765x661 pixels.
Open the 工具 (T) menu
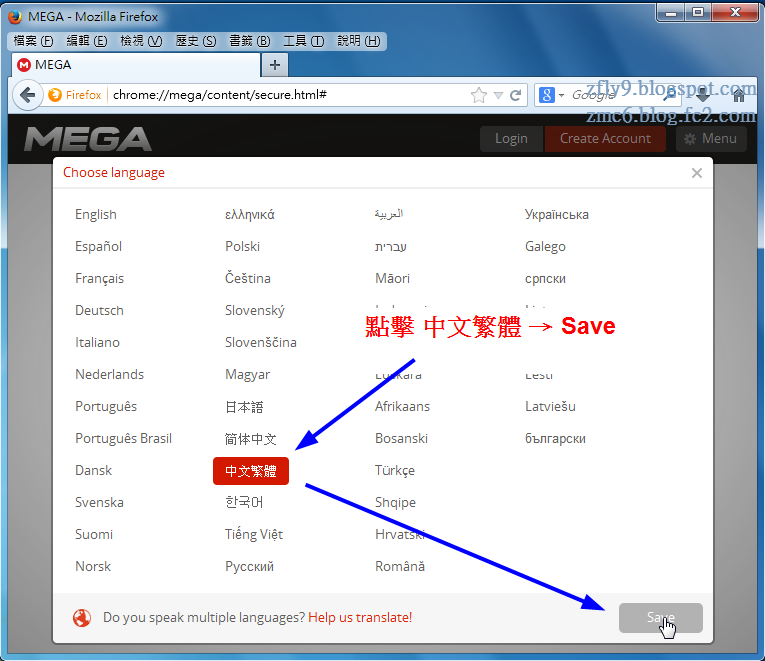303,41
